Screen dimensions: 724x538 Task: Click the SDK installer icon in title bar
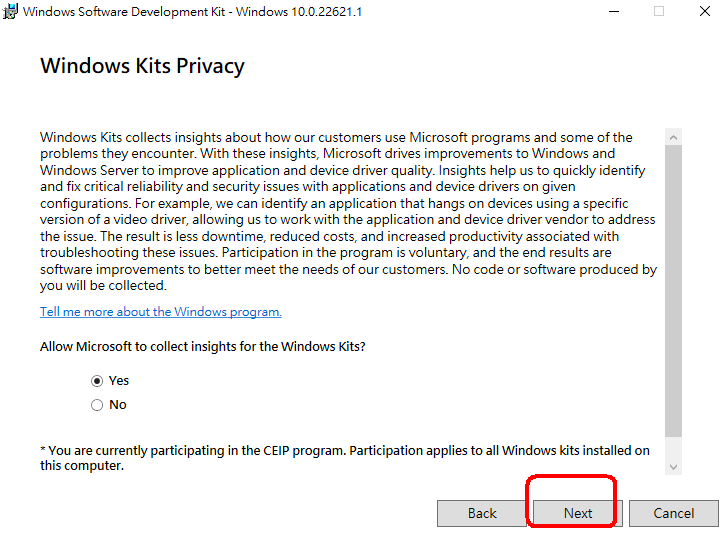tap(10, 11)
